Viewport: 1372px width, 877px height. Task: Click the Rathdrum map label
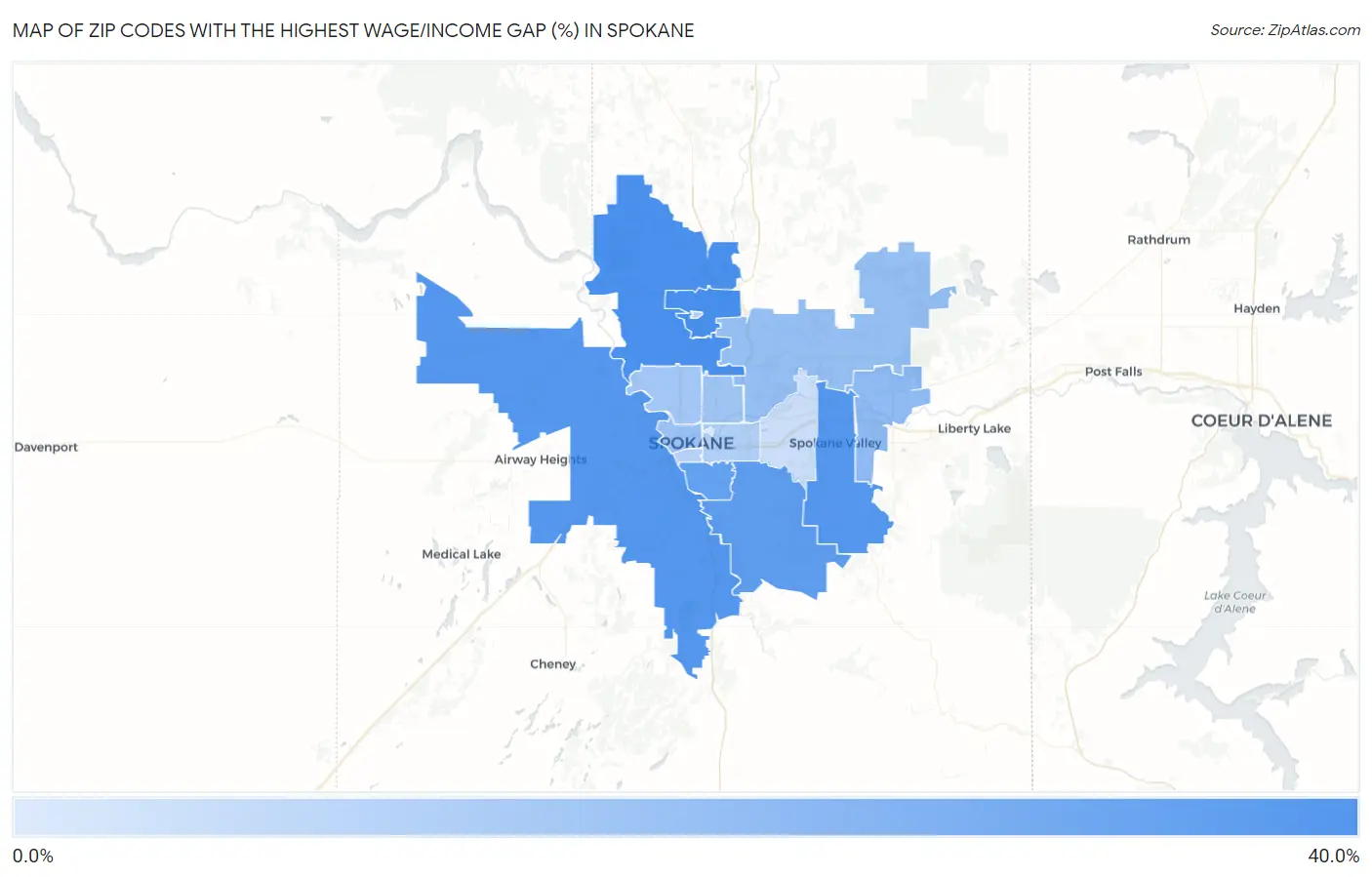tap(1158, 240)
